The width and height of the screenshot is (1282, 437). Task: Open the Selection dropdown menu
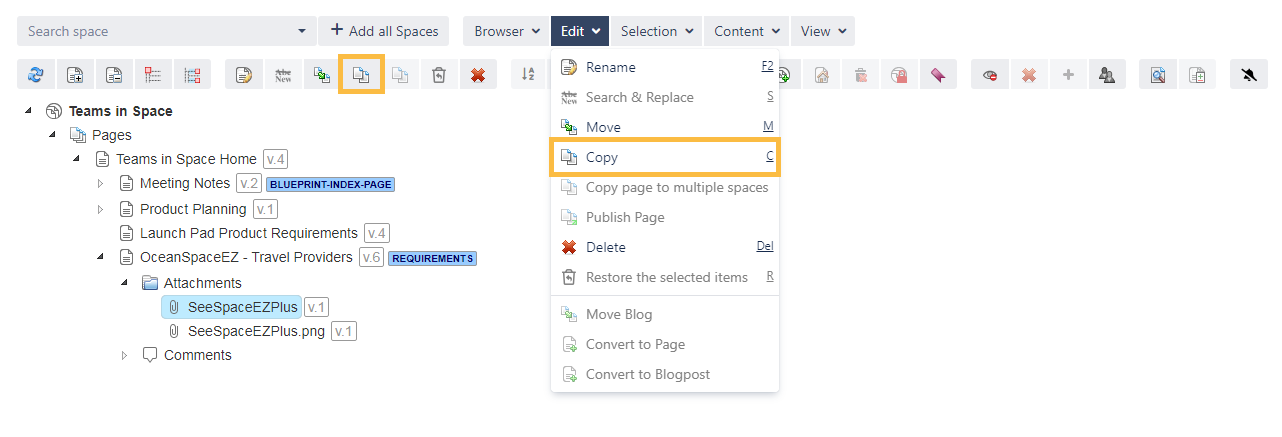pos(656,31)
